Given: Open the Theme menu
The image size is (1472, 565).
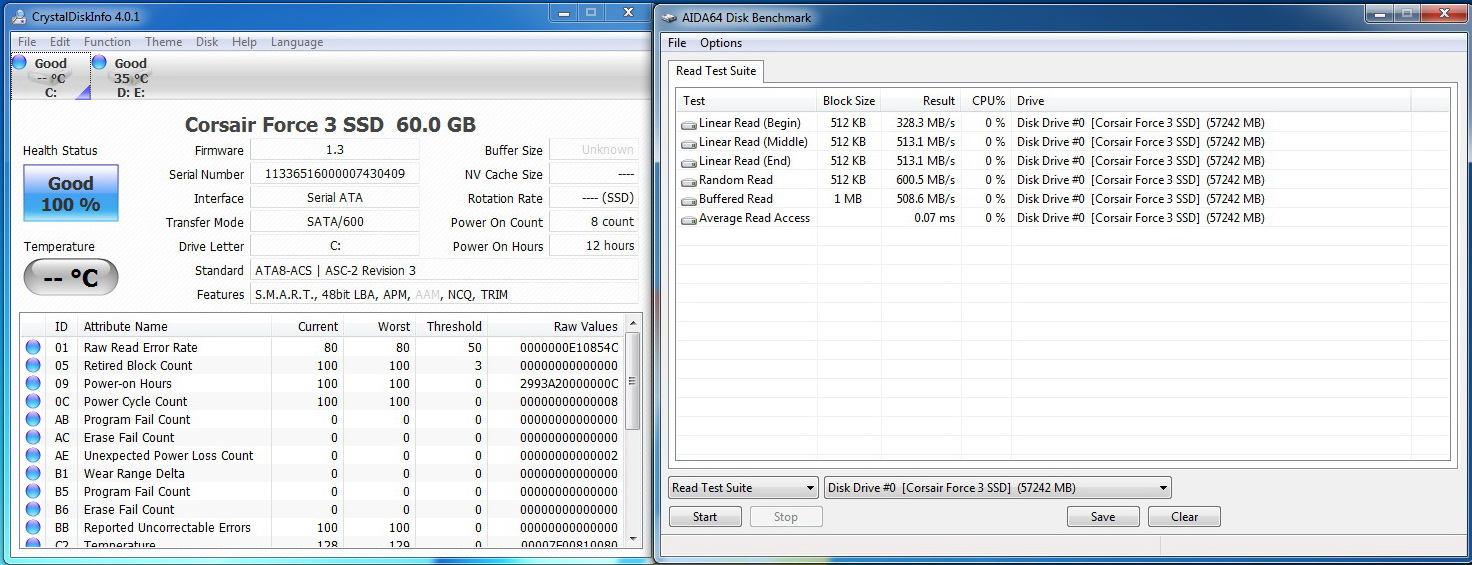Looking at the screenshot, I should pos(163,42).
